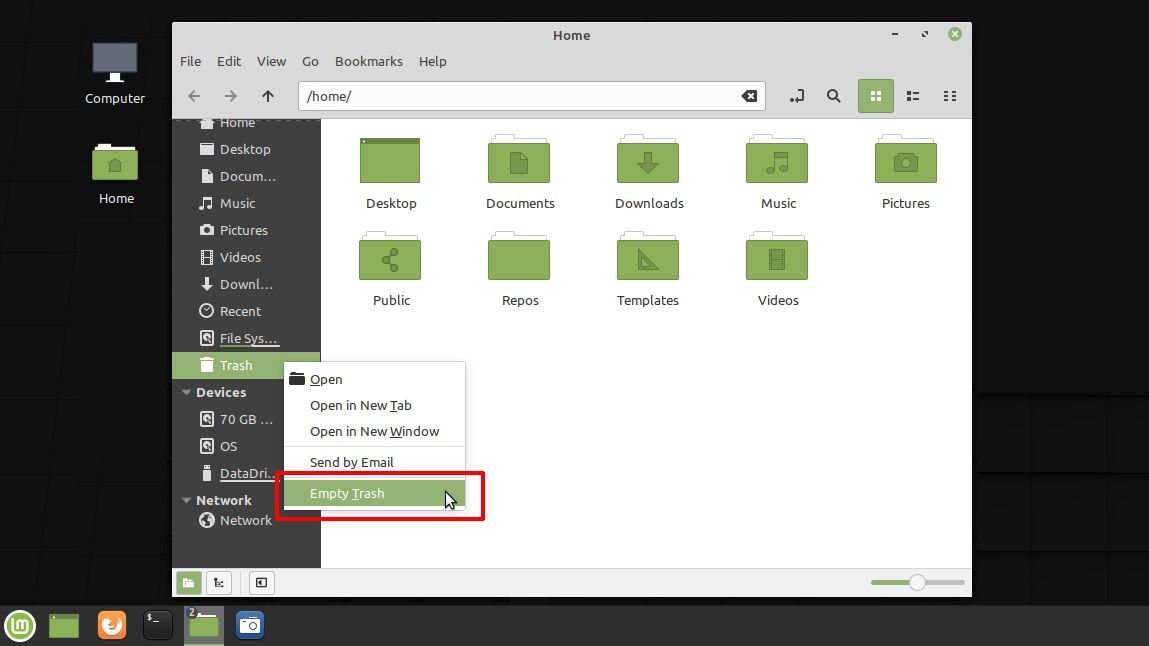Adjust the zoom level slider
The image size is (1149, 646).
point(917,582)
